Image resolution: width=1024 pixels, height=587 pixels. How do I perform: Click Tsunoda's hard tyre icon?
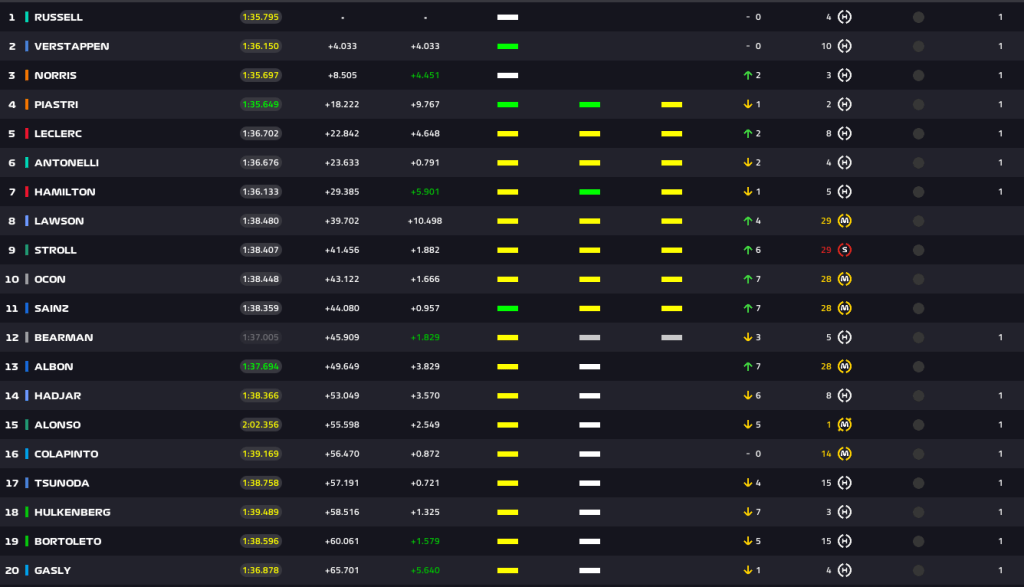844,483
